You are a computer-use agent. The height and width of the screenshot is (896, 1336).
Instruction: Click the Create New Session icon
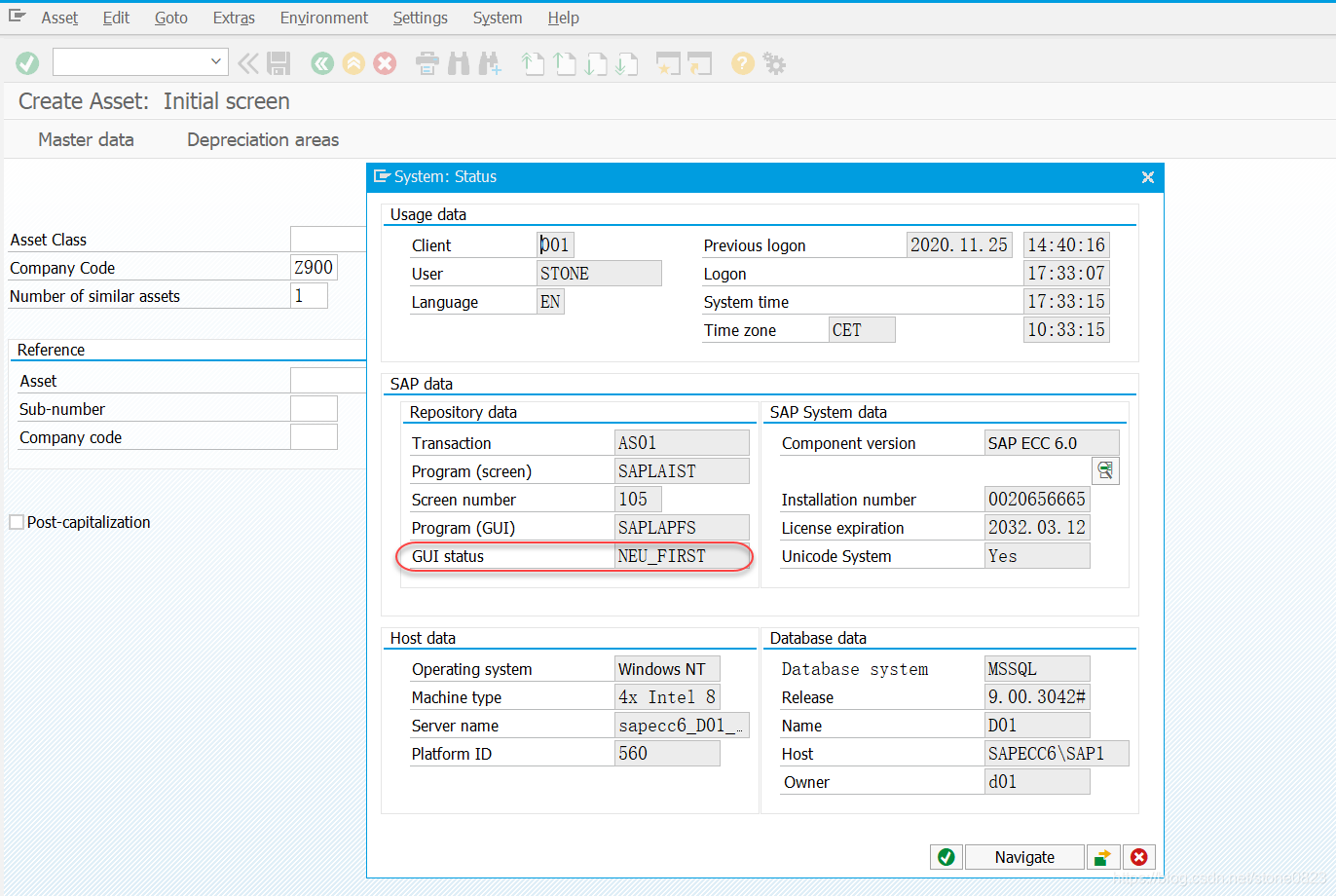tap(668, 62)
